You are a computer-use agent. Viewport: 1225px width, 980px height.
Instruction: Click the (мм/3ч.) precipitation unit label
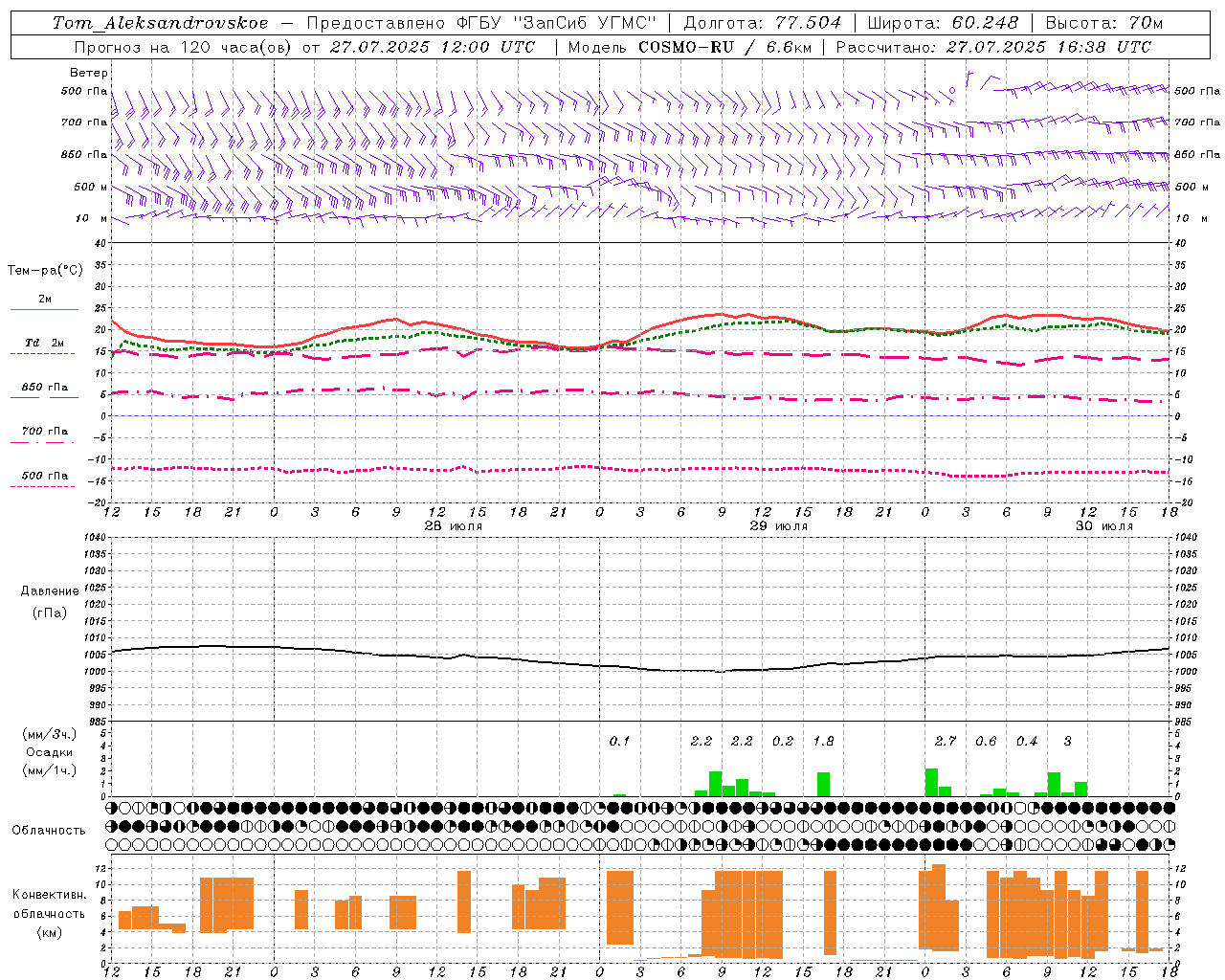point(50,734)
